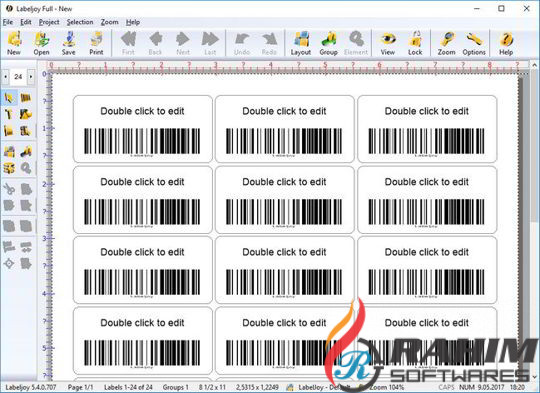The width and height of the screenshot is (540, 393).
Task: Click 'Groups 1' in status bar
Action: click(x=176, y=387)
